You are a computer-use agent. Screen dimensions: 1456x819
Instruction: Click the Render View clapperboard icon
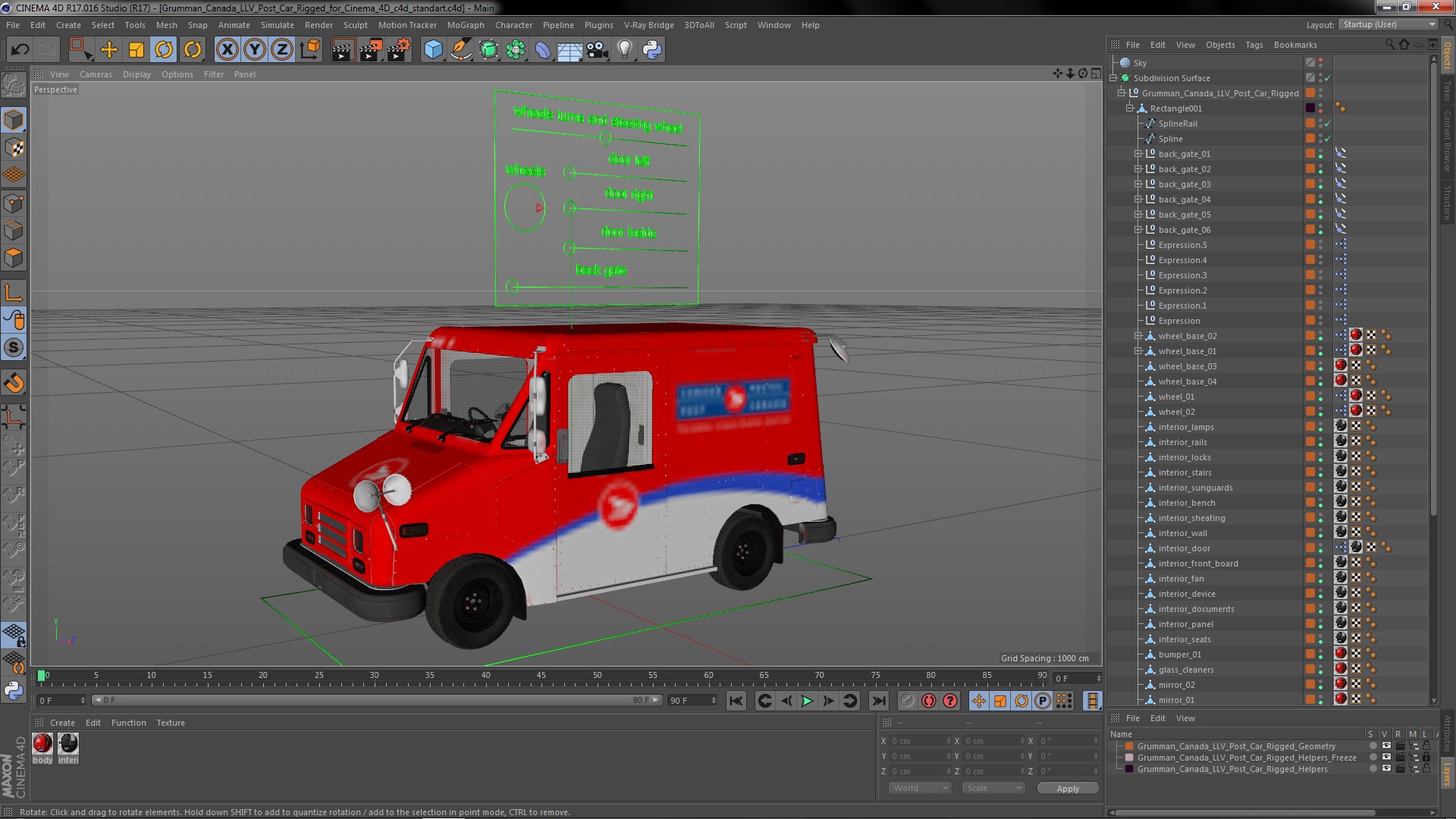point(343,50)
